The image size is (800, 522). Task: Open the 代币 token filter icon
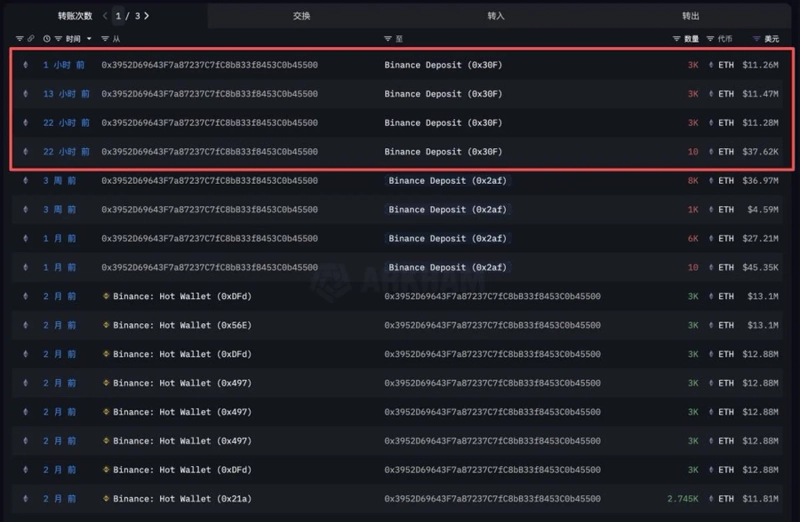(x=711, y=39)
